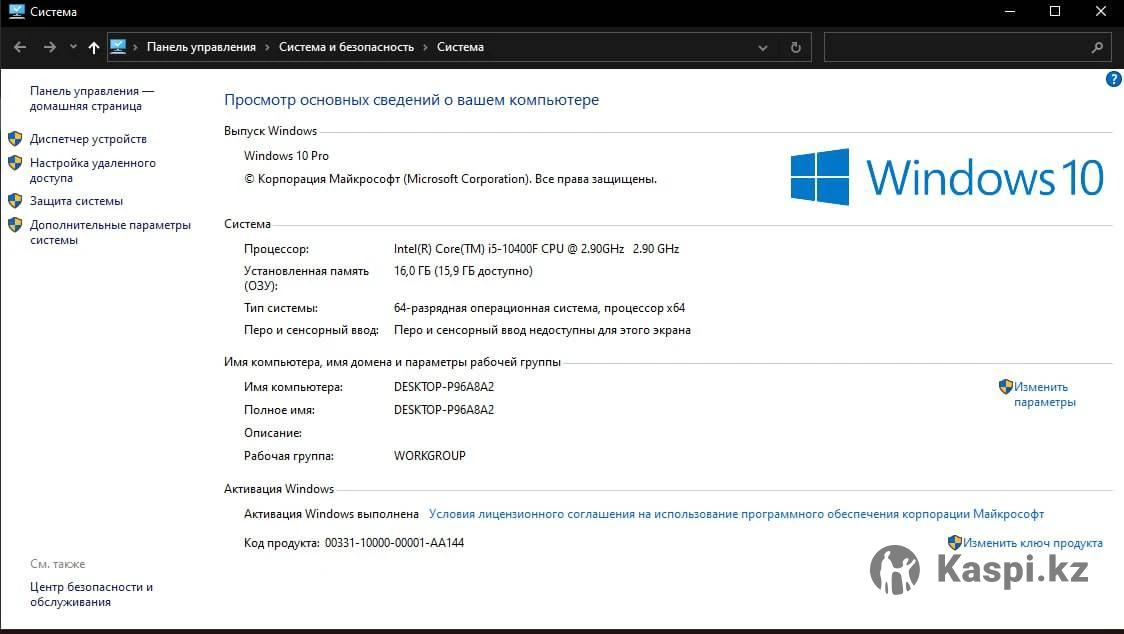Click shield icon beside Изменить ключ продукта
This screenshot has height=634, width=1124.
(955, 542)
